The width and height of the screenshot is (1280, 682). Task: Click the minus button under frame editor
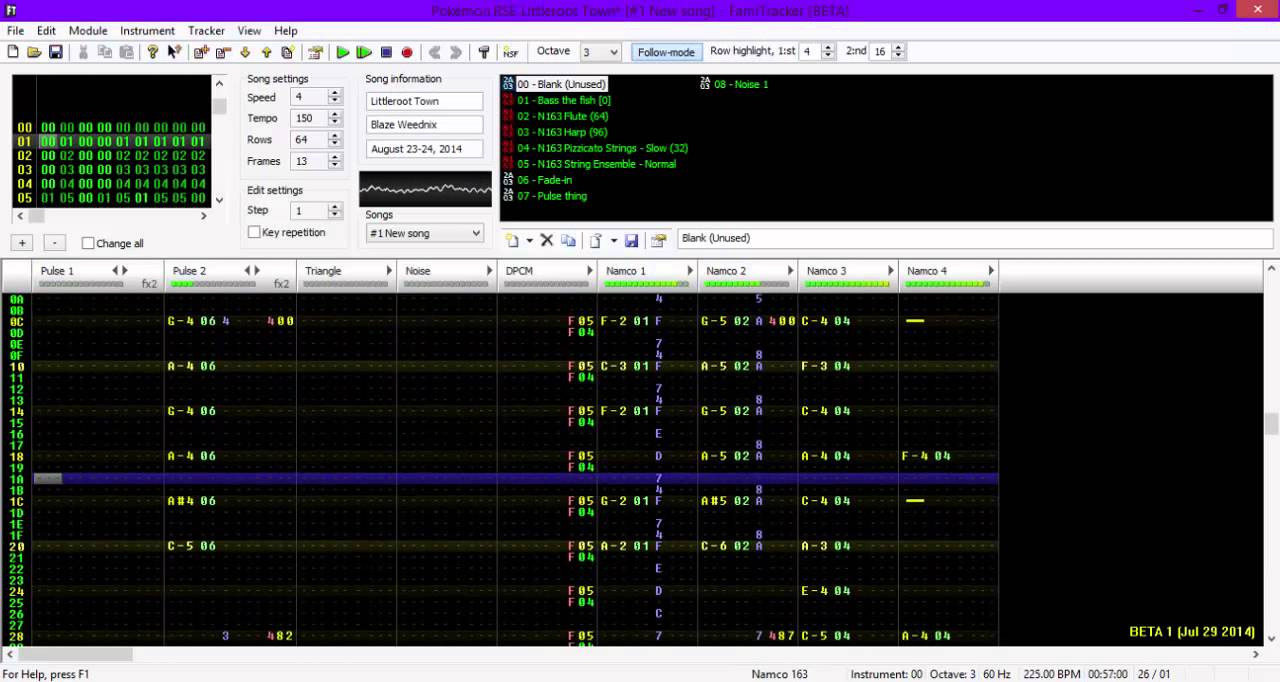(55, 243)
